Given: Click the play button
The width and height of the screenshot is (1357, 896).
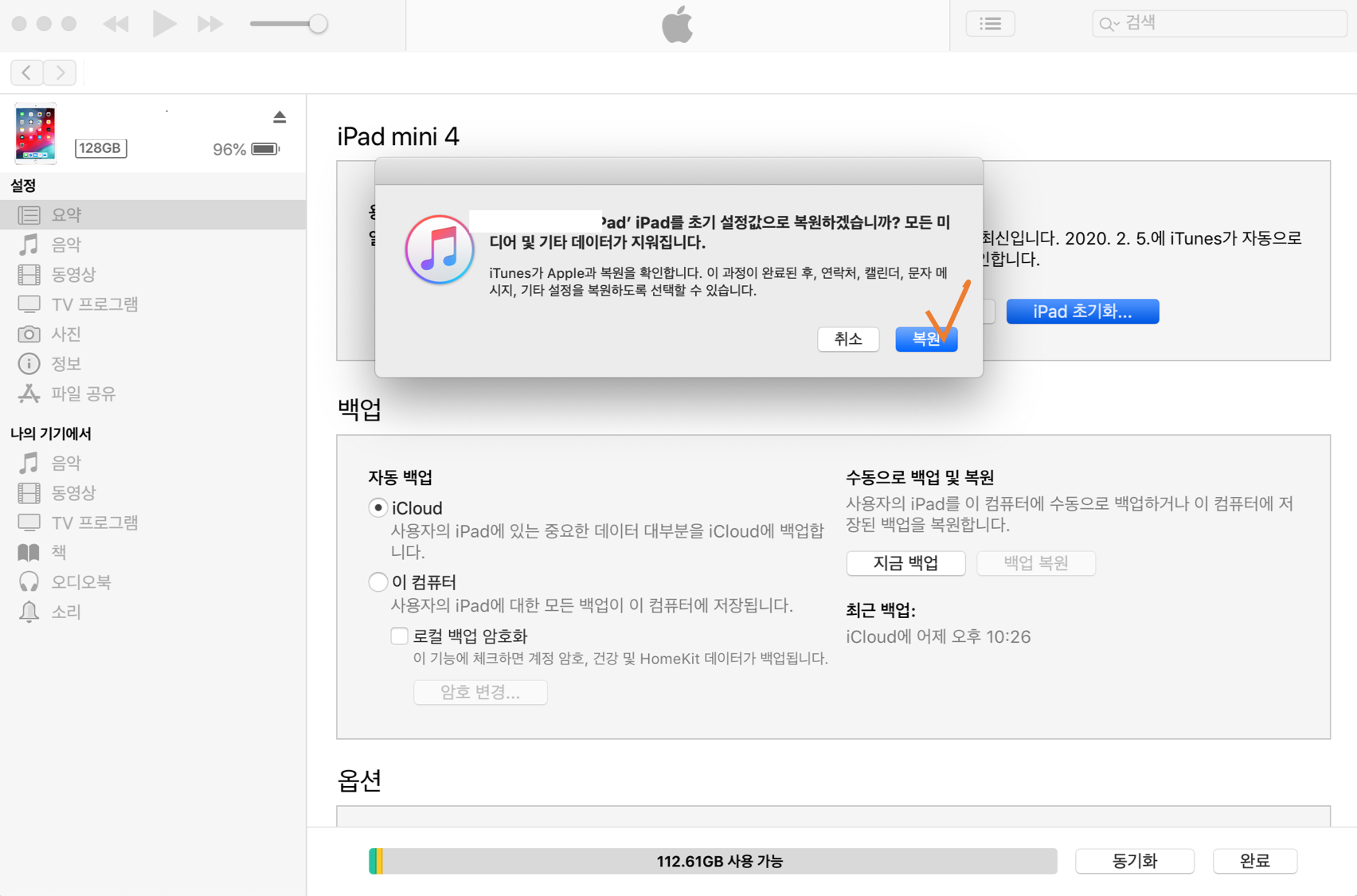Looking at the screenshot, I should pos(164,24).
